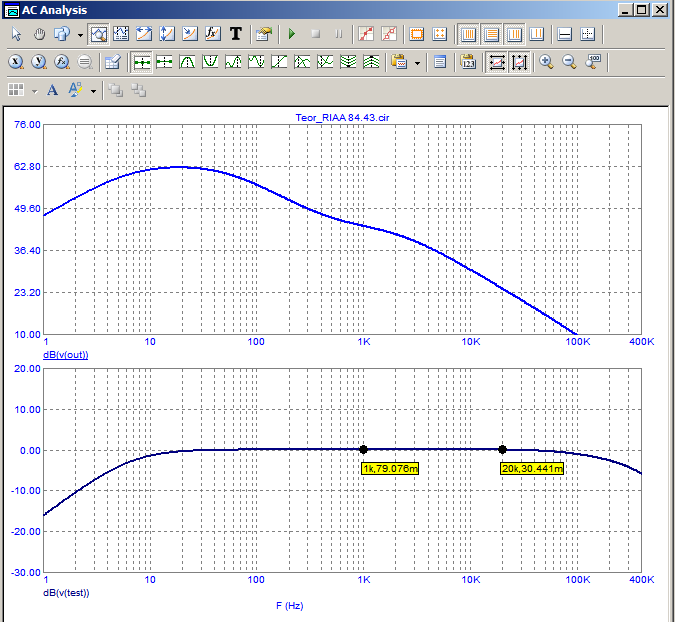Select the 20k,30.441m yellow tag

pos(532,469)
